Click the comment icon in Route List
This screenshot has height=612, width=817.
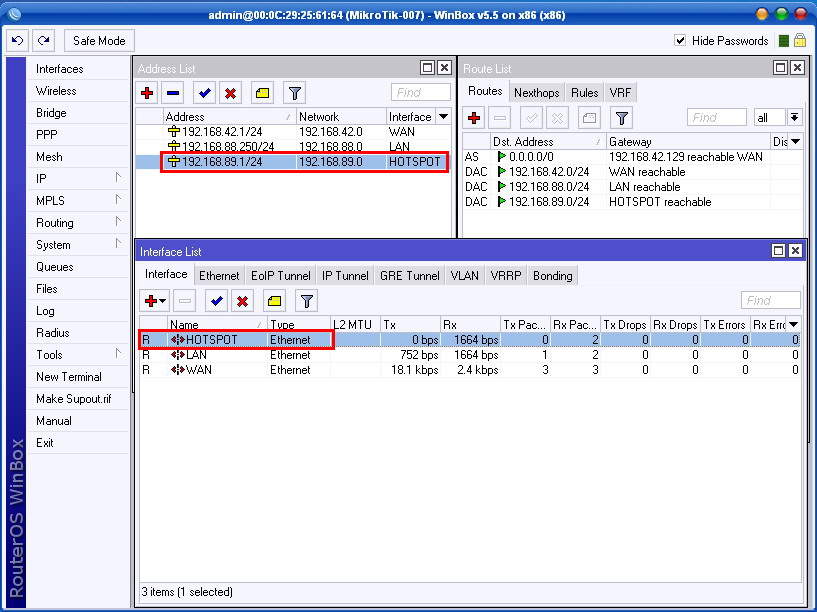tap(589, 118)
